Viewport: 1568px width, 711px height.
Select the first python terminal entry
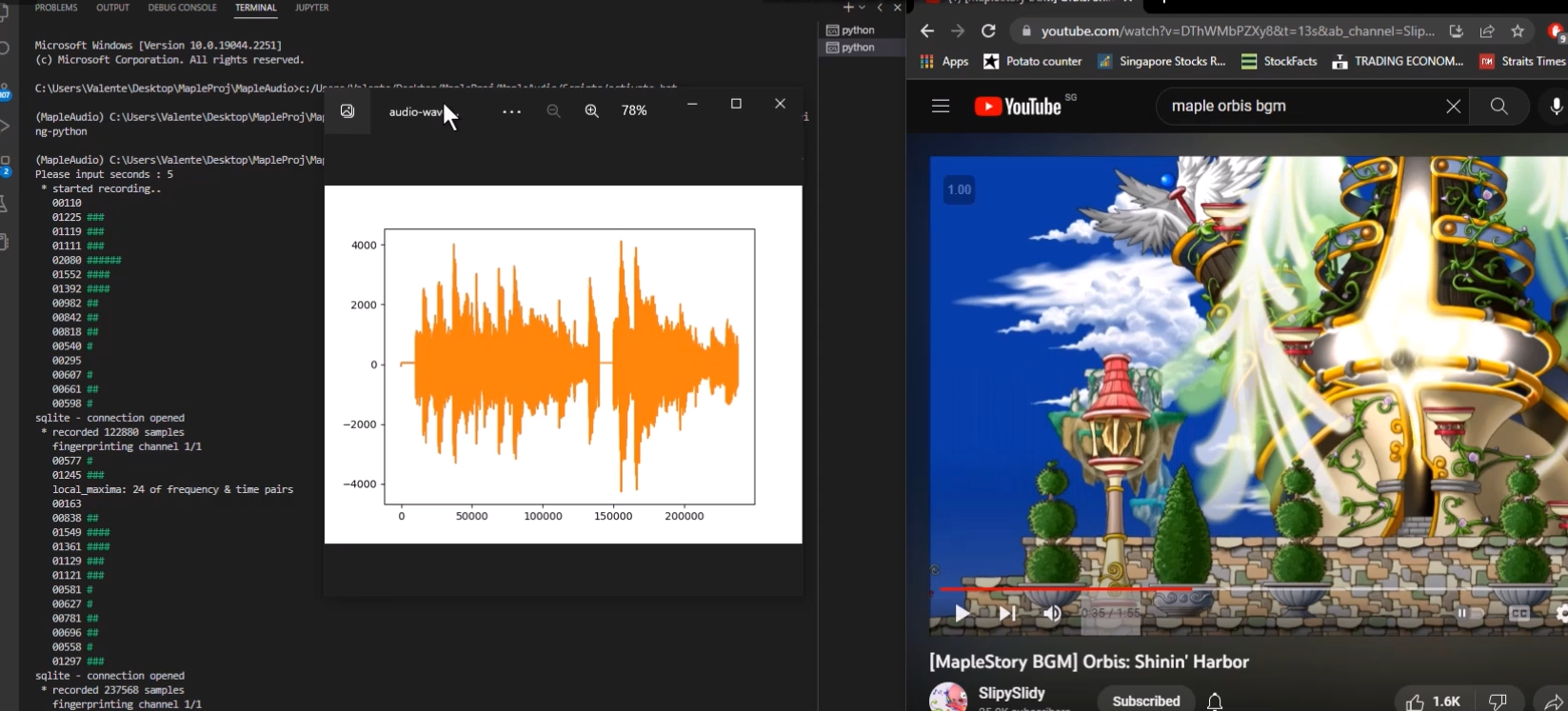pos(863,30)
